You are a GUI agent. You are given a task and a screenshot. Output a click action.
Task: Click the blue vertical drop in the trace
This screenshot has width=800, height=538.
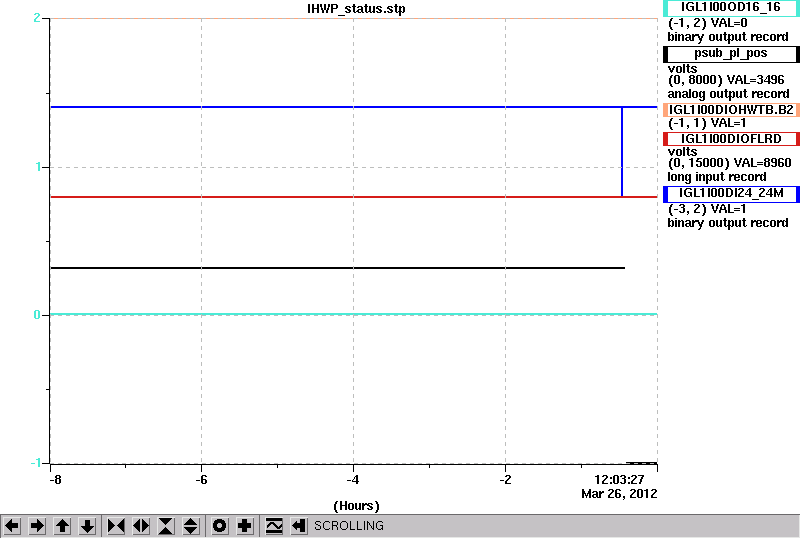click(x=621, y=152)
